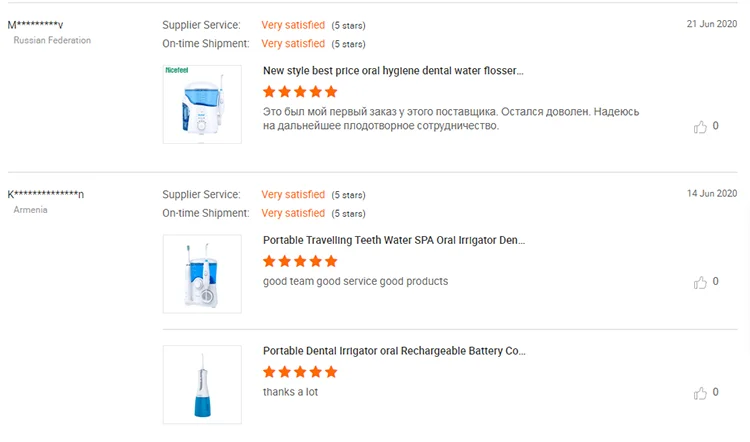Click reviewer name K*************n

click(x=46, y=194)
